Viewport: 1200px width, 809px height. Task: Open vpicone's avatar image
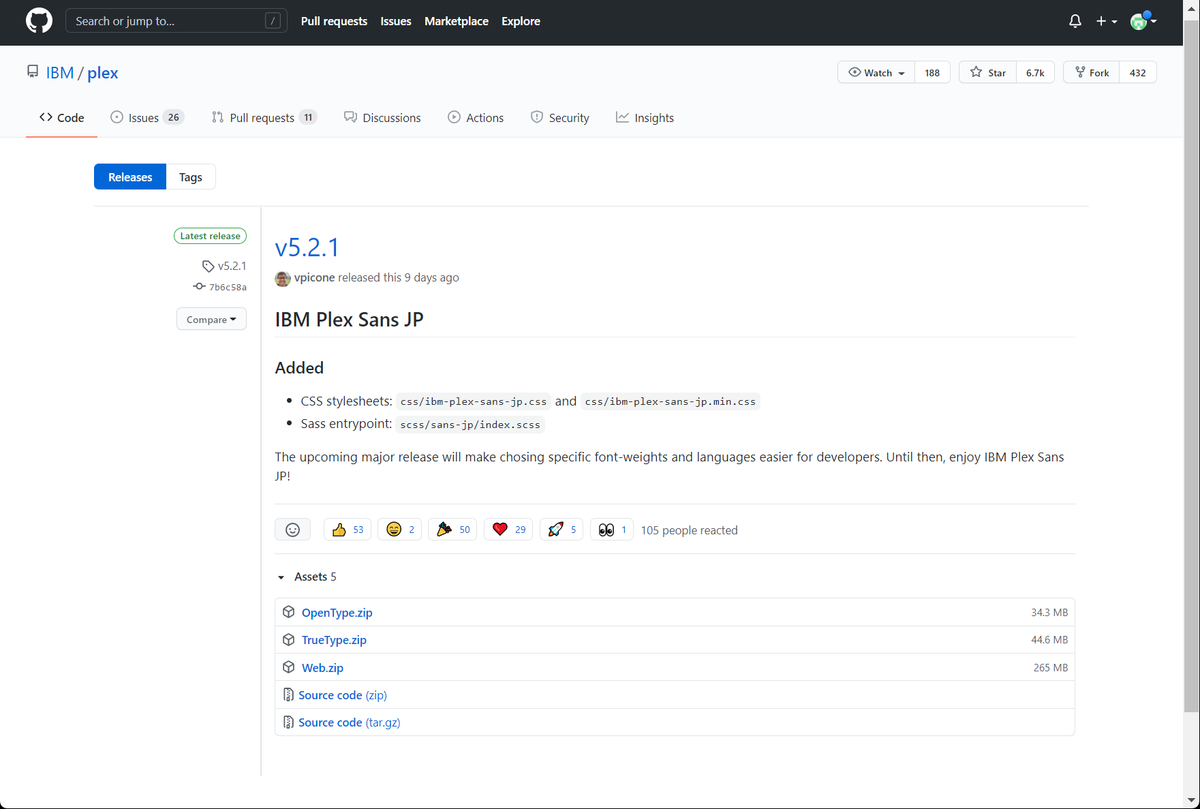coord(283,278)
